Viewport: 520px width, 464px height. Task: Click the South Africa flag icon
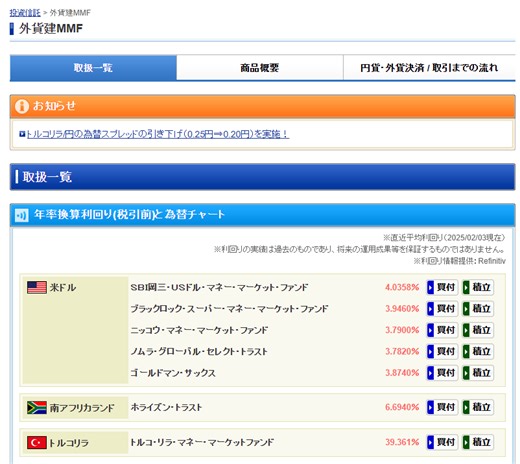pos(37,407)
